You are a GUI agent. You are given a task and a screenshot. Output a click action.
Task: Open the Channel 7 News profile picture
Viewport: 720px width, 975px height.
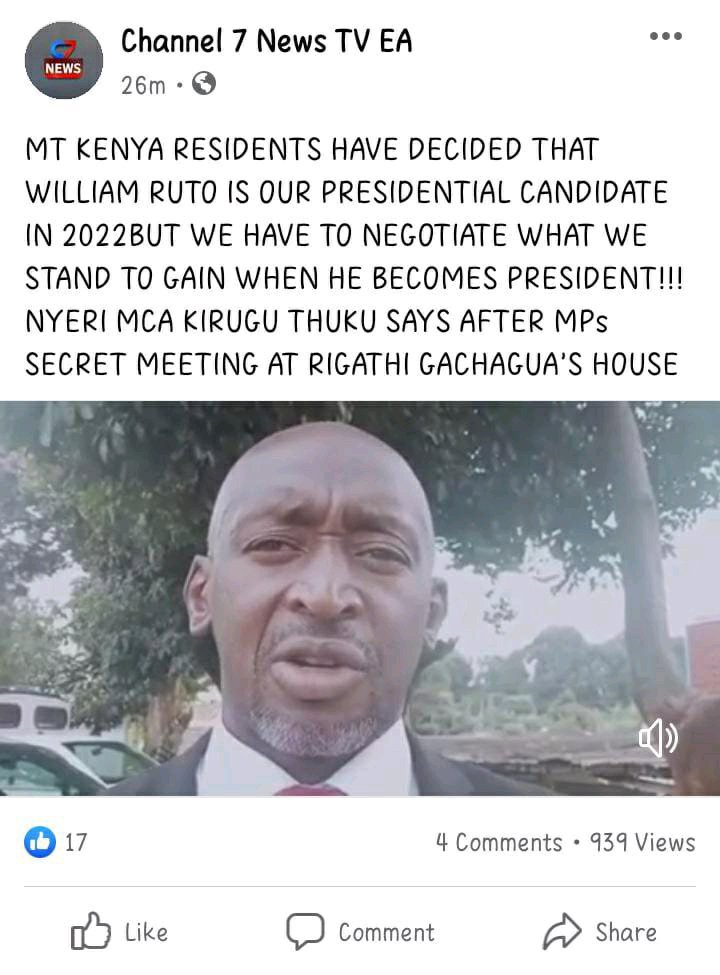(63, 60)
